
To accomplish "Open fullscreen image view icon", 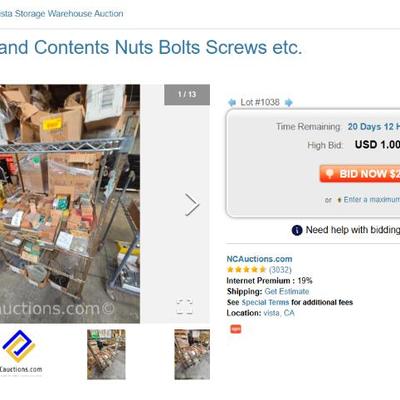I will point(185,307).
